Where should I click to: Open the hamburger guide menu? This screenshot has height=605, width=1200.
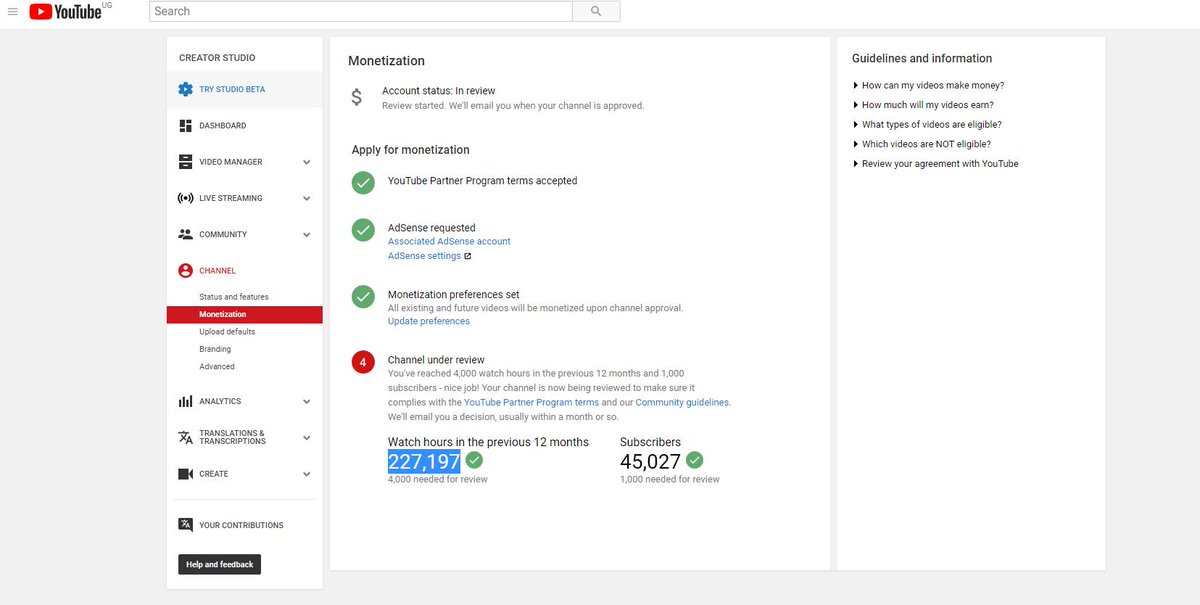pos(12,11)
